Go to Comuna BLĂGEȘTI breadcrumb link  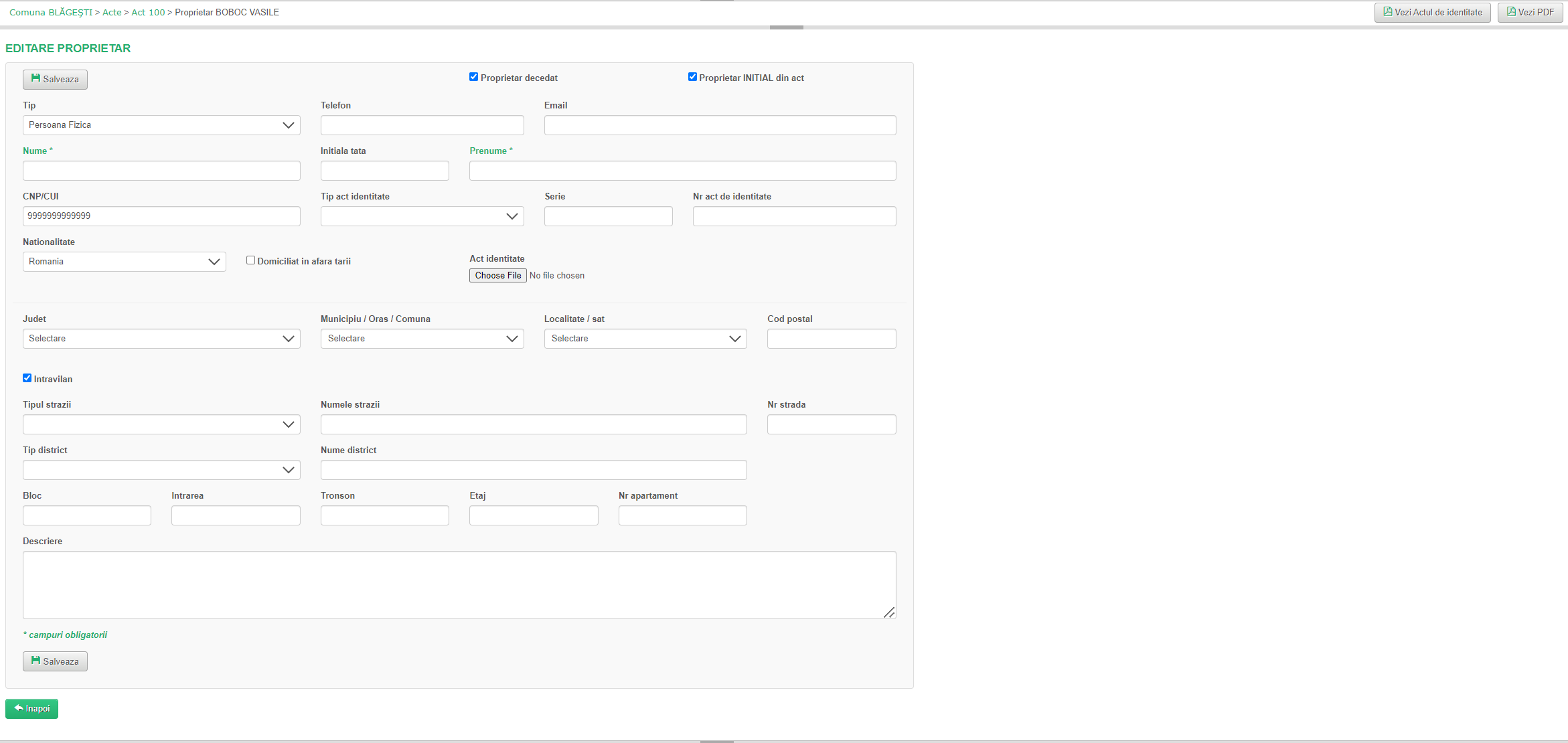click(51, 12)
